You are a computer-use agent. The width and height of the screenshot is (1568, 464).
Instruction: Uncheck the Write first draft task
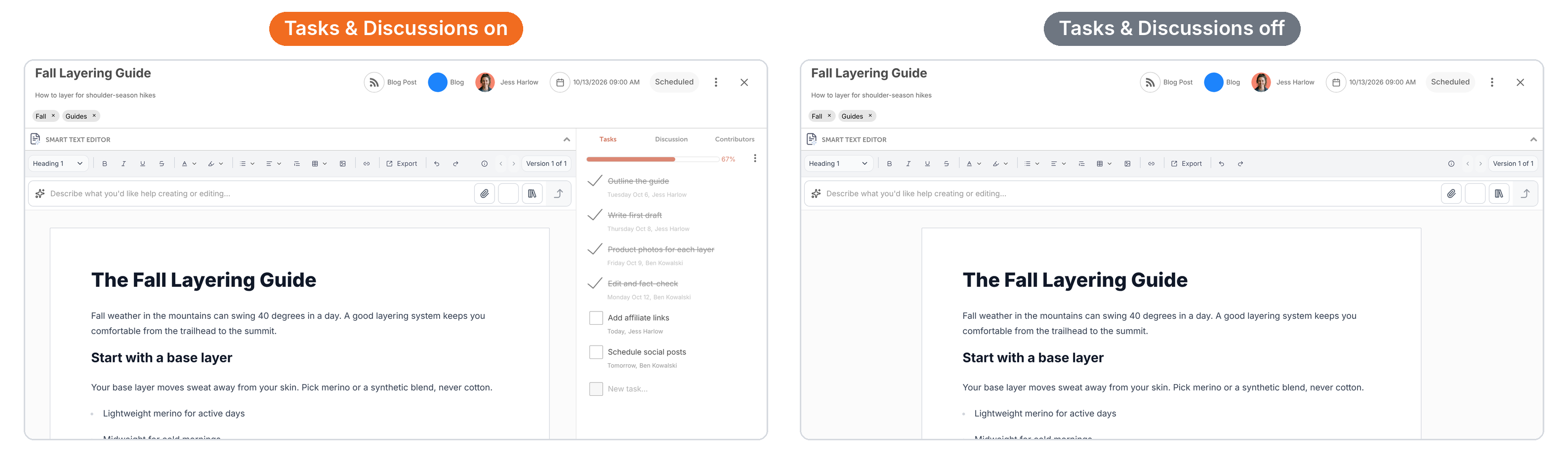[595, 215]
